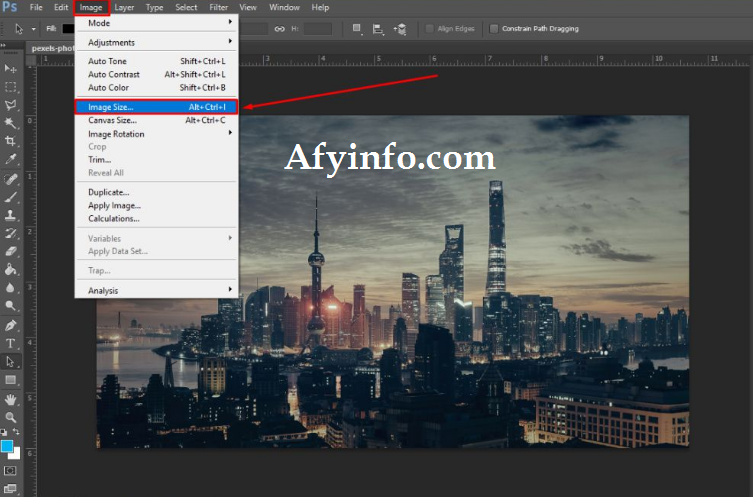Screen dimensions: 753x497
Task: Choose Duplicate menu entry
Action: (x=157, y=192)
